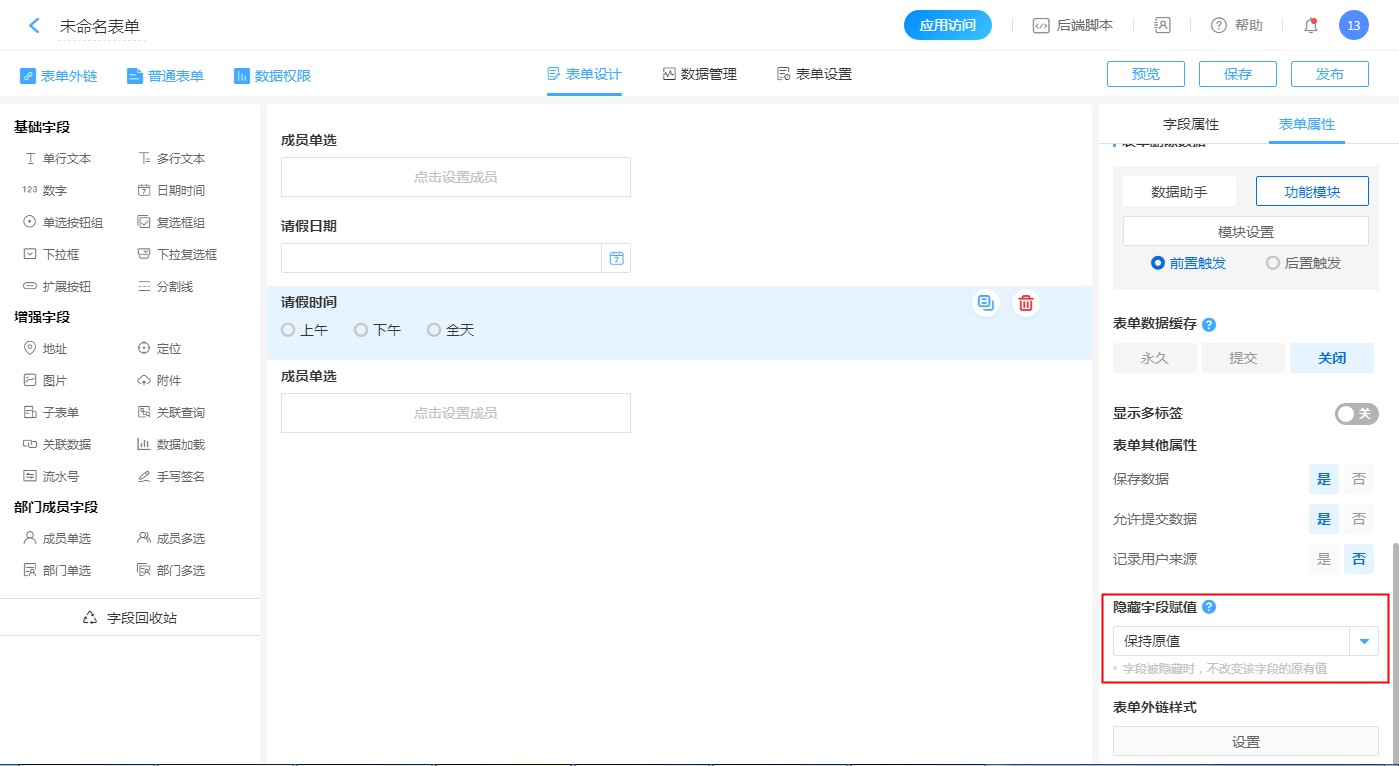
Task: Click user avatar labeled 13
Action: [x=1353, y=26]
